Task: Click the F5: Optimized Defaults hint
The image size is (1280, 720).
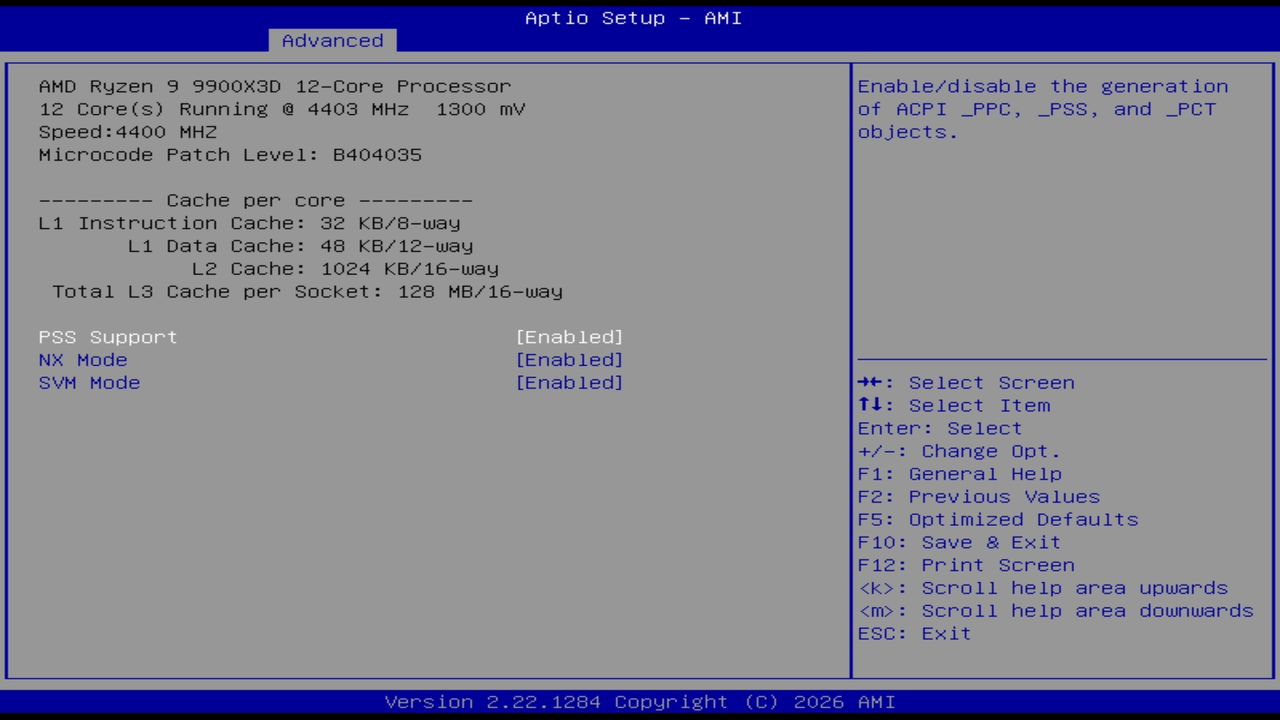Action: (998, 521)
